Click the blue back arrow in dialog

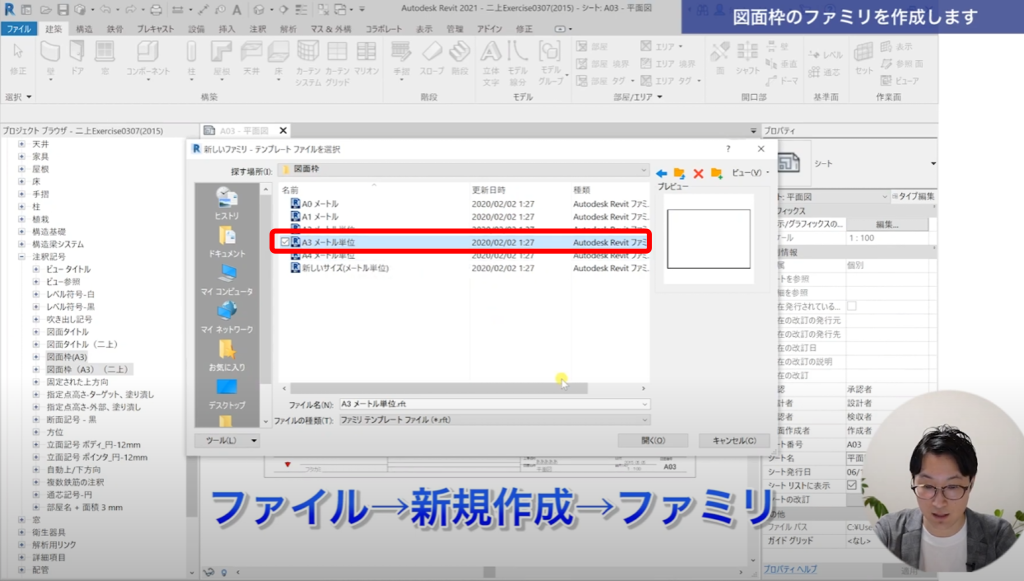[x=661, y=173]
